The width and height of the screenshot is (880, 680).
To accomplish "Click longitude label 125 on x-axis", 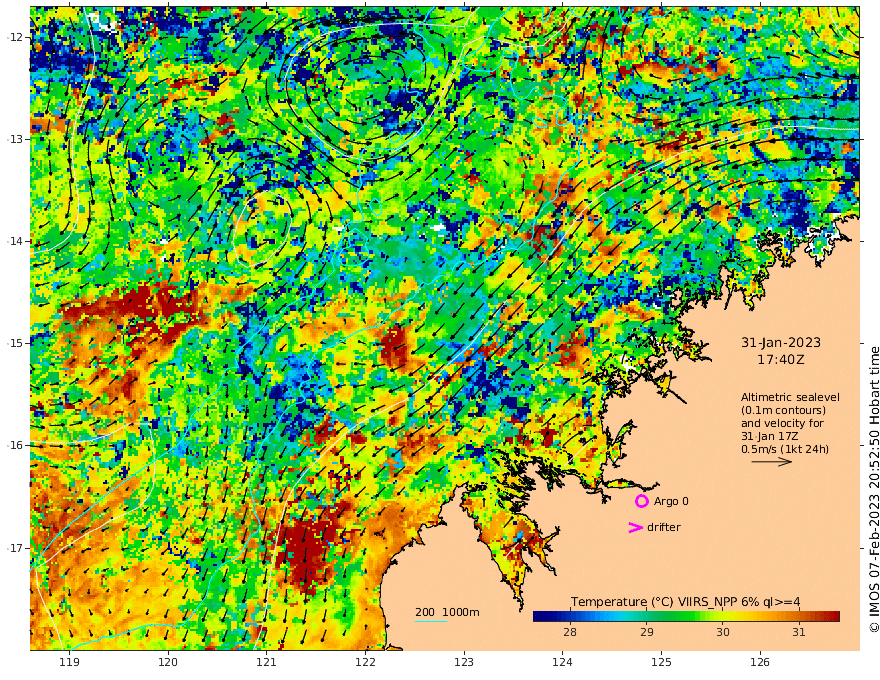I will pos(661,662).
